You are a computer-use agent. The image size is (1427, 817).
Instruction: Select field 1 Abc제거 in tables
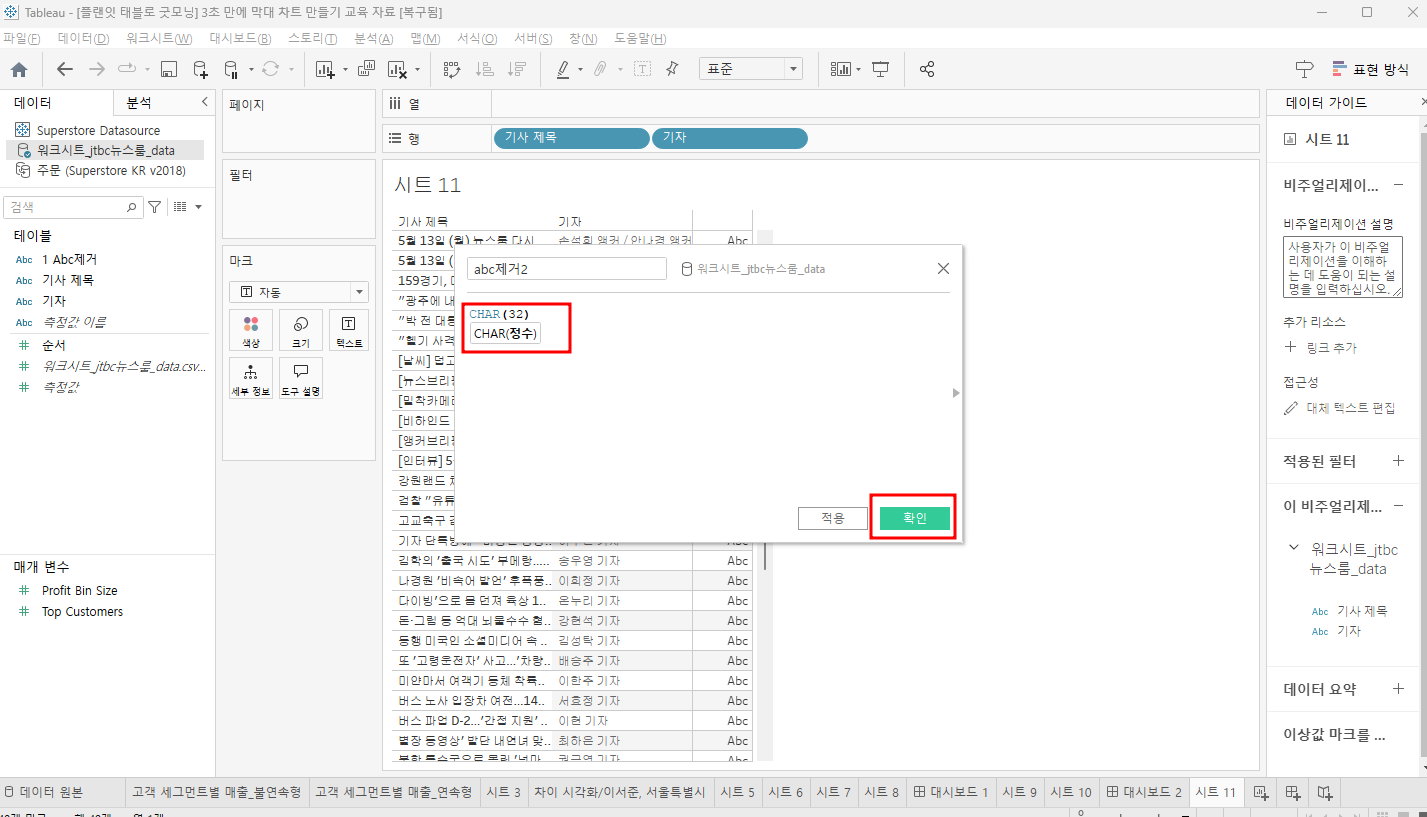[69, 259]
